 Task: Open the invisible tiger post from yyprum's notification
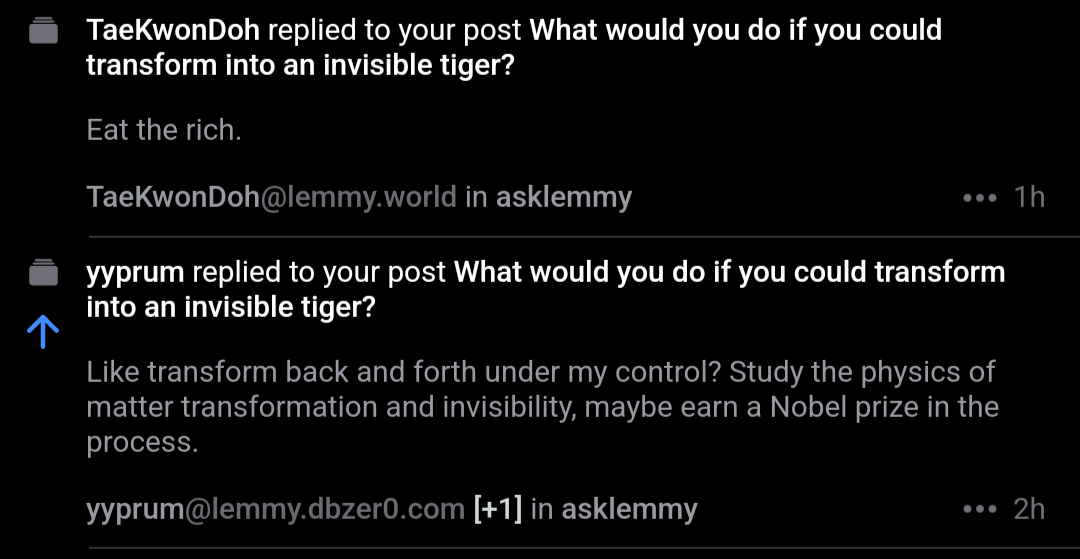(x=729, y=273)
